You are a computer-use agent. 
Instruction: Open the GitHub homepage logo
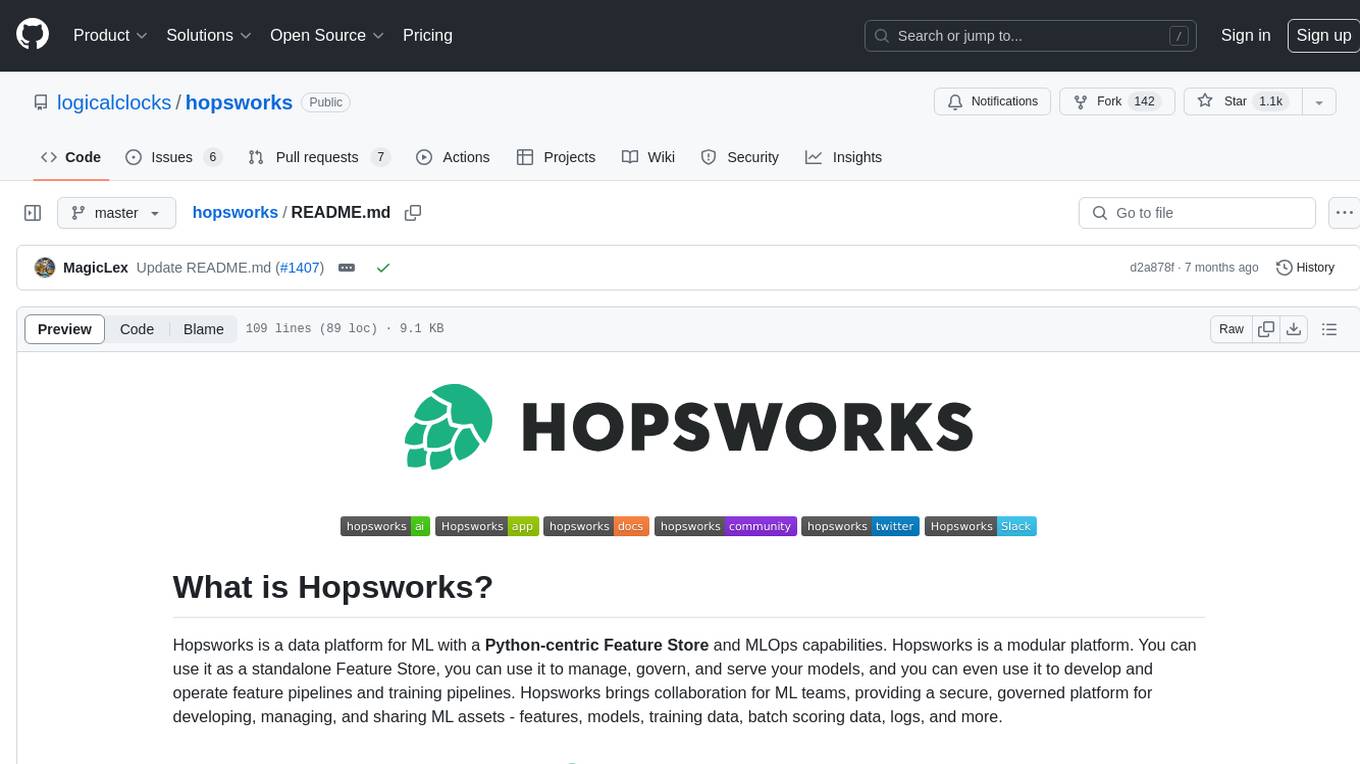(32, 35)
